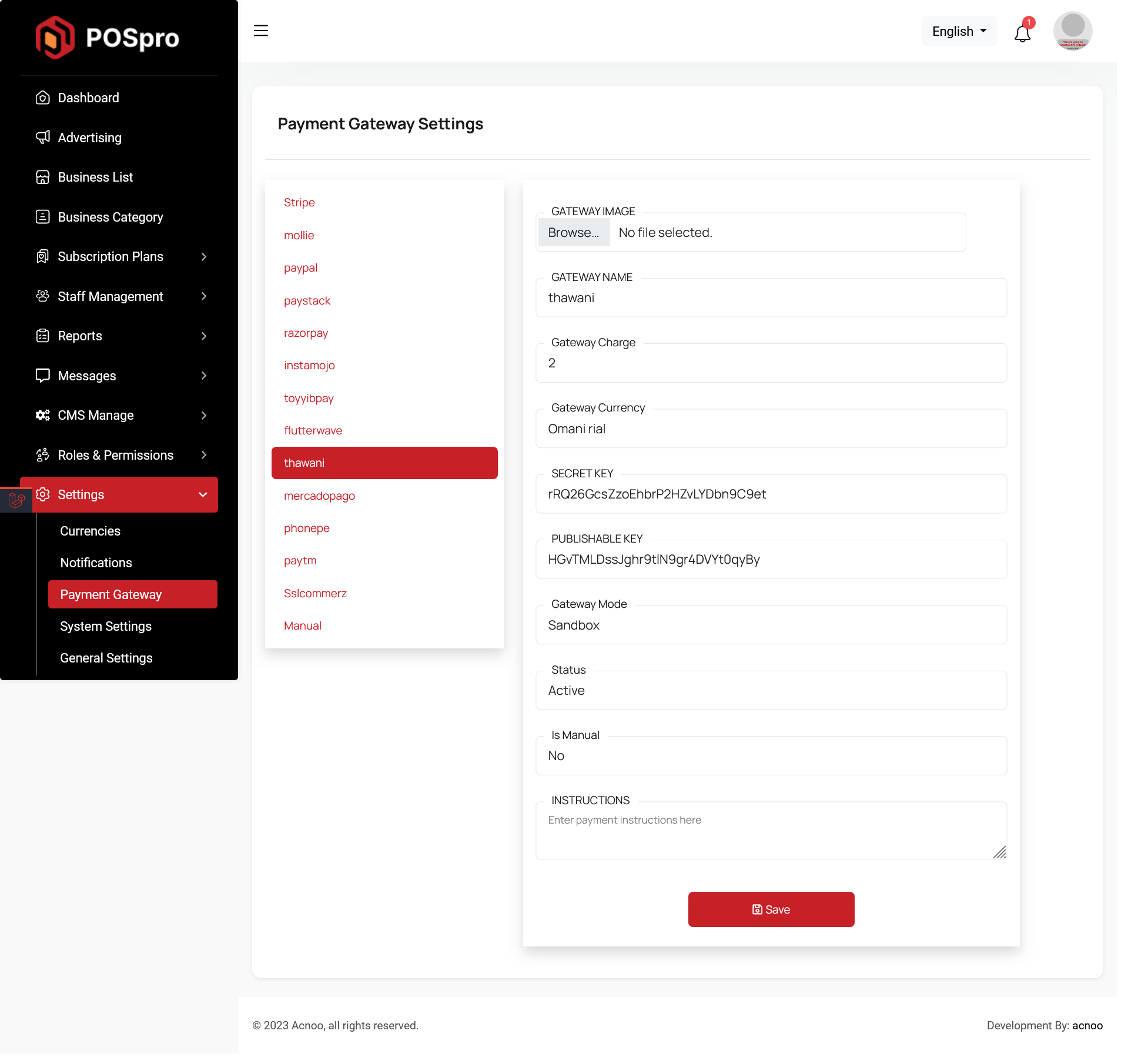Open the Gateway Mode Sandbox selector
The height and width of the screenshot is (1064, 1128).
coord(771,625)
